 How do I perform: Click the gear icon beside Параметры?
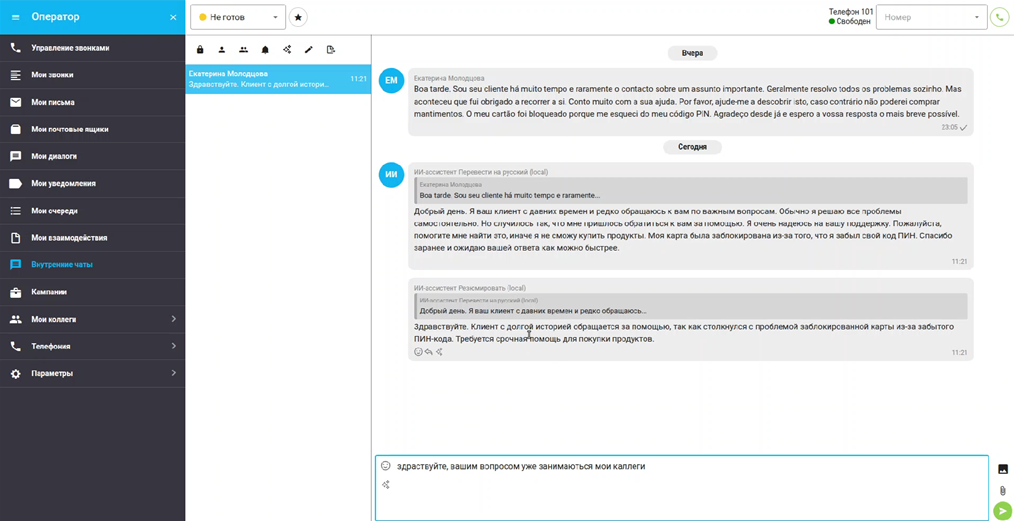(16, 374)
